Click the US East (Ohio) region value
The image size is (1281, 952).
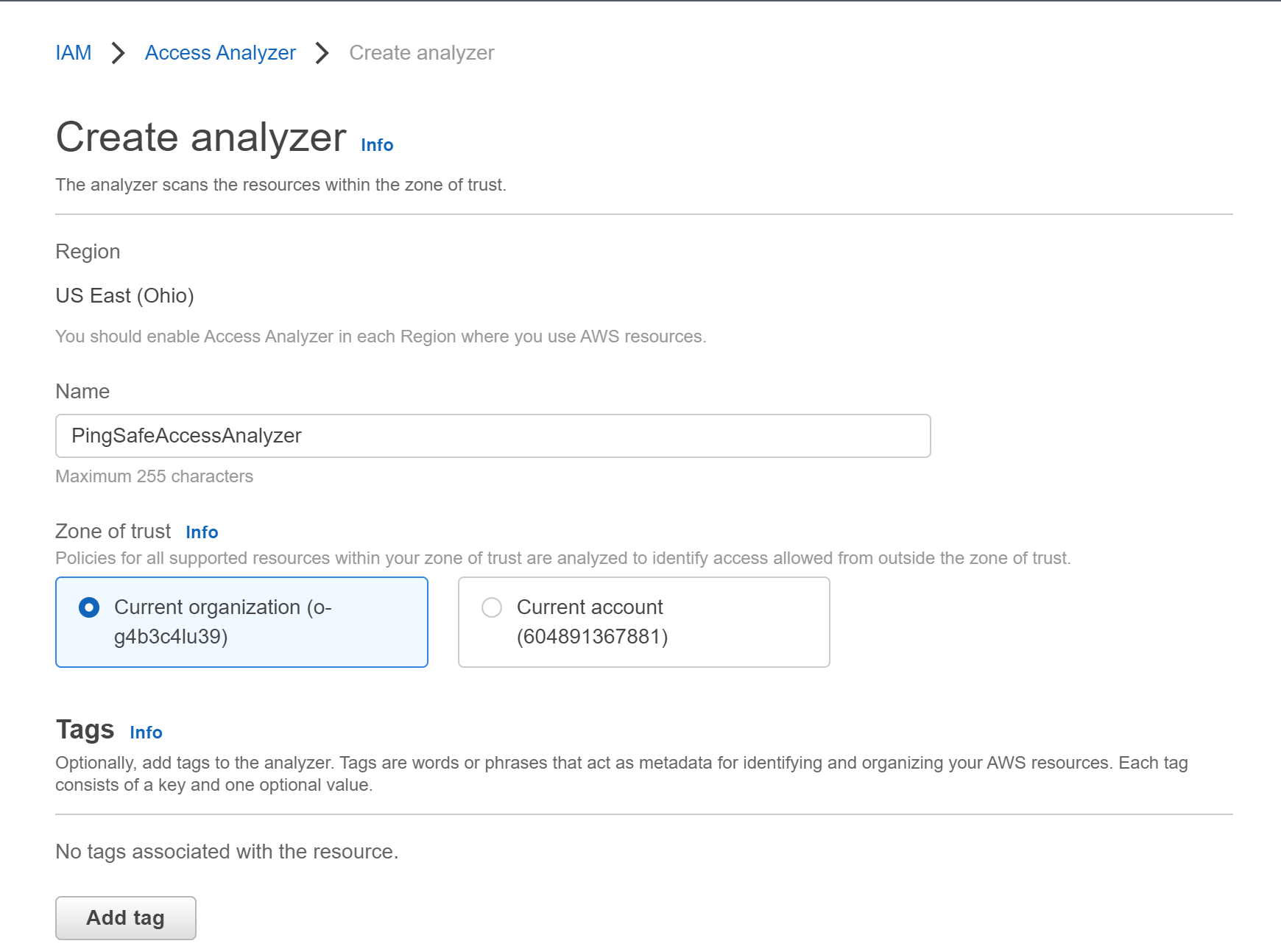pos(124,296)
